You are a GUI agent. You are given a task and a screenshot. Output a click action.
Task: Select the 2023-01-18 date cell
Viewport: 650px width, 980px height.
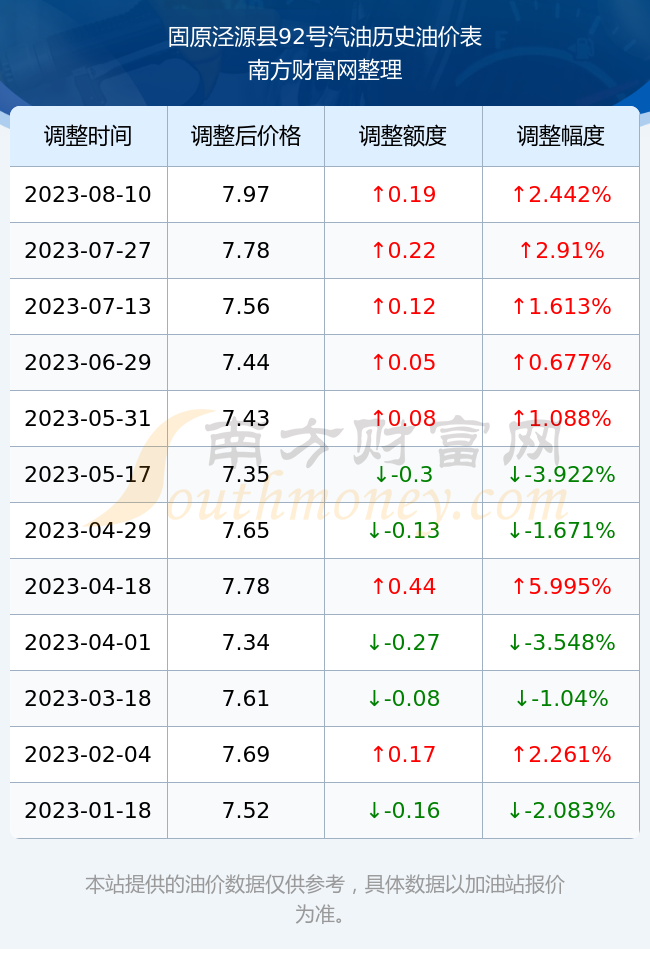pos(88,811)
